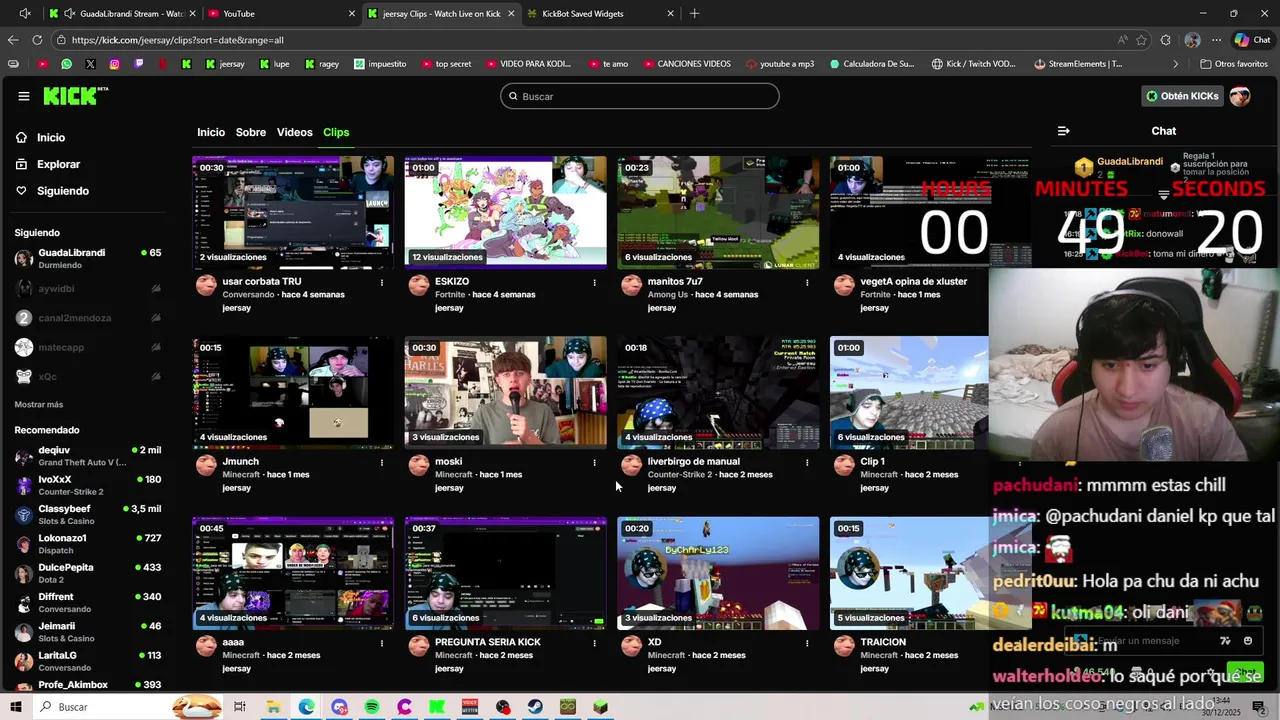1280x720 pixels.
Task: Switch to the Sobre channel tab
Action: click(251, 132)
